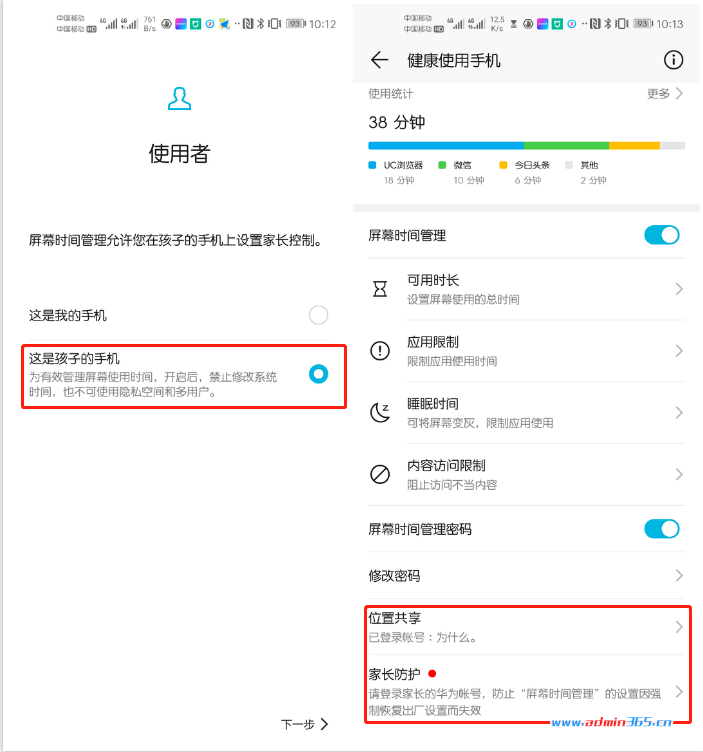Tap the red dot beside 家长防护
703x752 pixels.
coord(432,673)
